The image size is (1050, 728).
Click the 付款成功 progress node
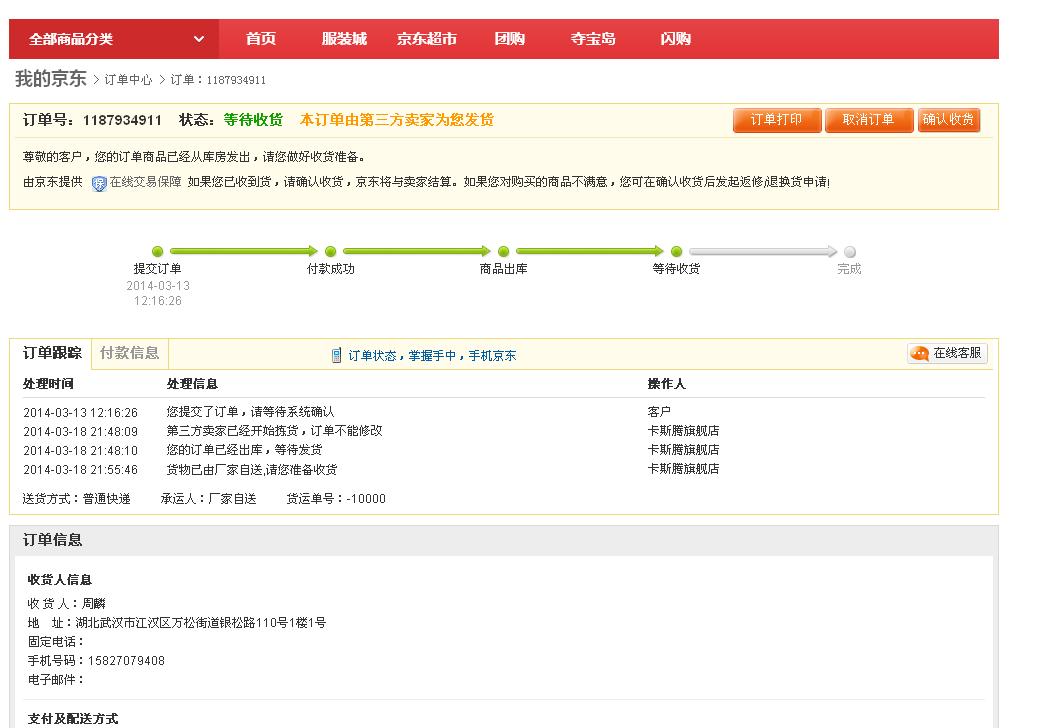330,251
